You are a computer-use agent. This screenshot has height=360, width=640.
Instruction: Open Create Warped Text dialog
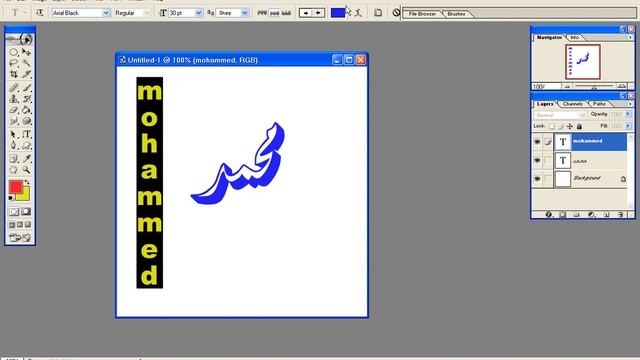[x=358, y=13]
